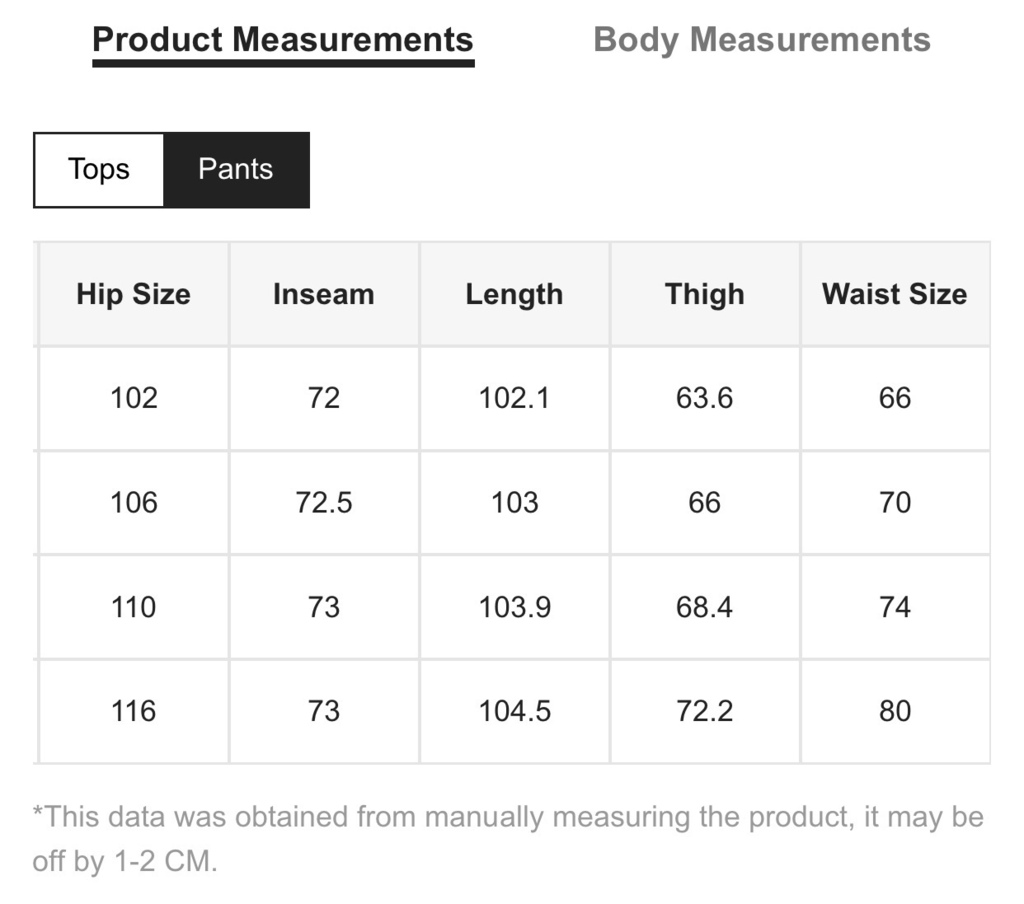Select the hip size 102 cell
The width and height of the screenshot is (1024, 904).
point(134,398)
